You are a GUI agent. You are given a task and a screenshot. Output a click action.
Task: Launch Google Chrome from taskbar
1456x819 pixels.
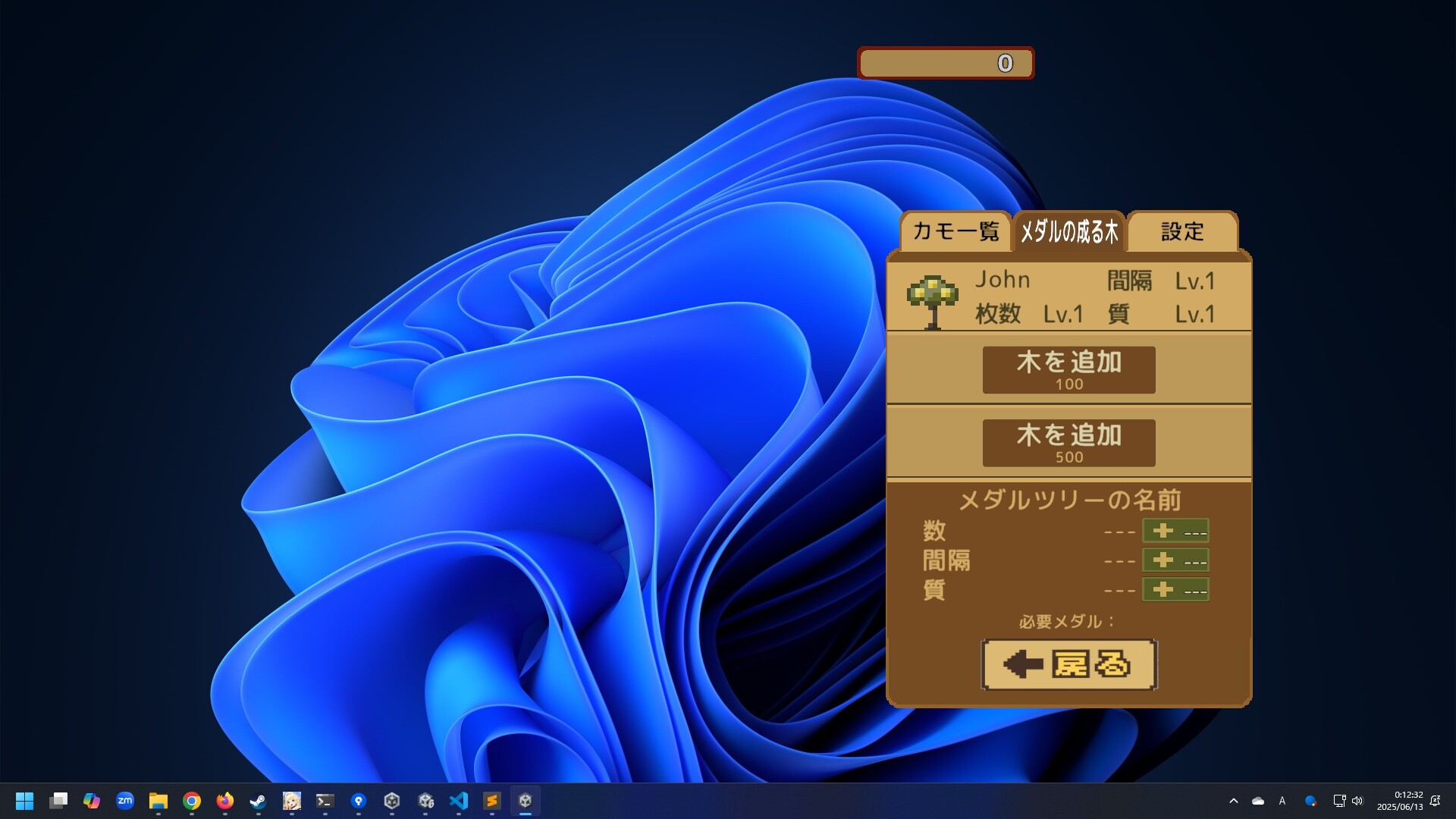point(192,800)
